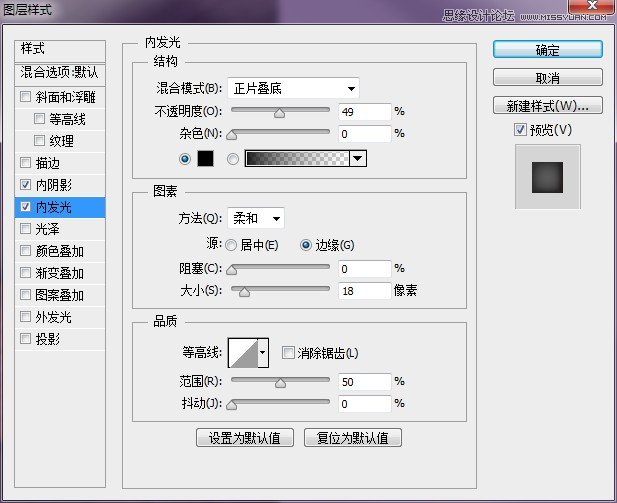The image size is (617, 503).
Task: Click the 阻塞 slider handle
Action: coord(232,270)
